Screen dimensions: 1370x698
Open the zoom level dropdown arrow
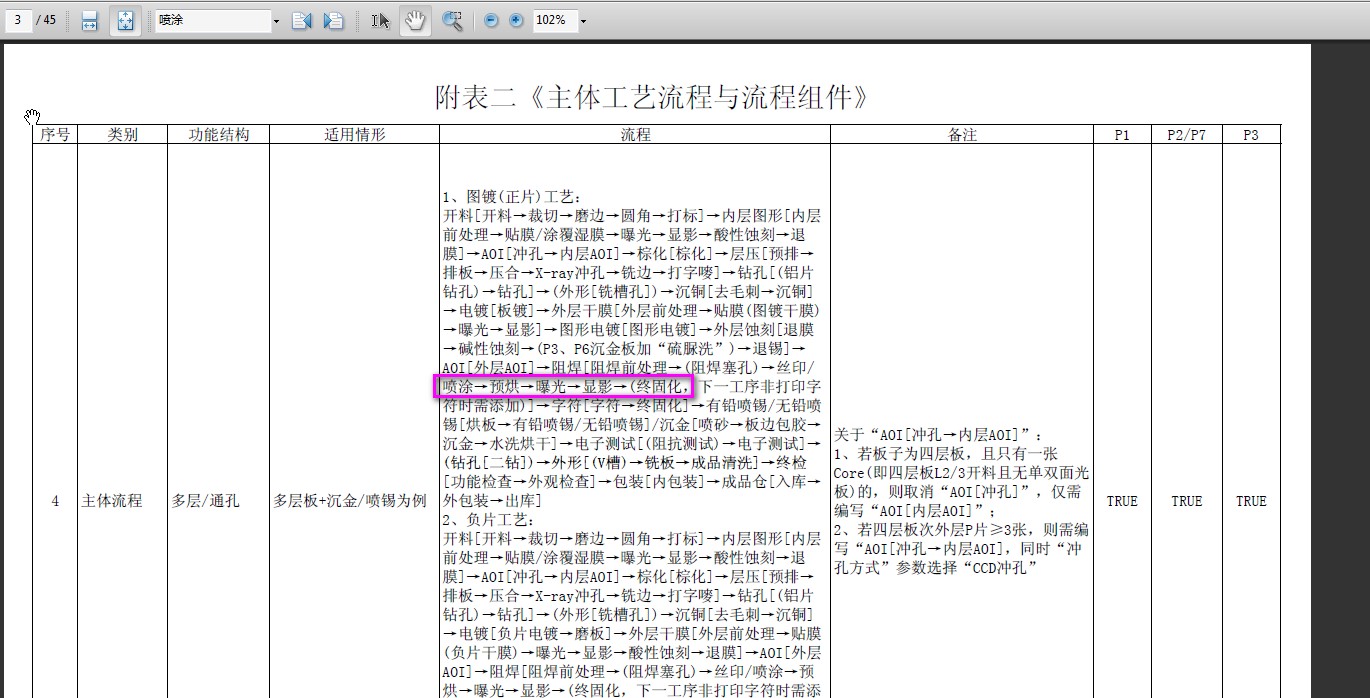[x=583, y=21]
